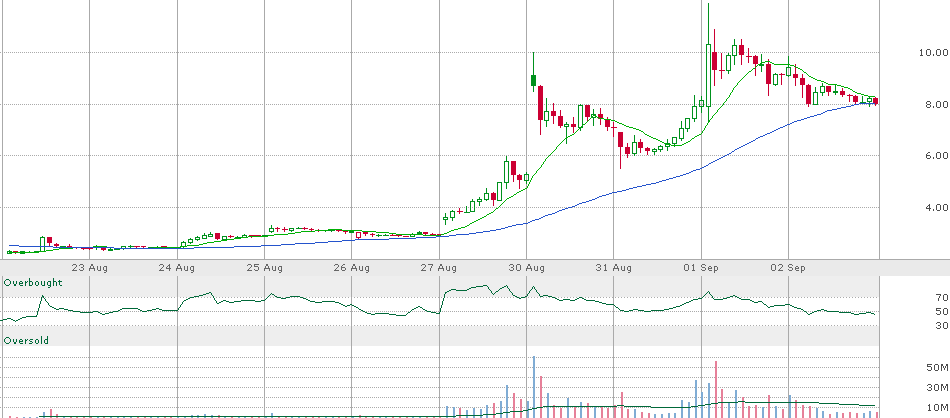The width and height of the screenshot is (950, 418).
Task: Select the "24 Aug" date label
Action: coord(178,268)
